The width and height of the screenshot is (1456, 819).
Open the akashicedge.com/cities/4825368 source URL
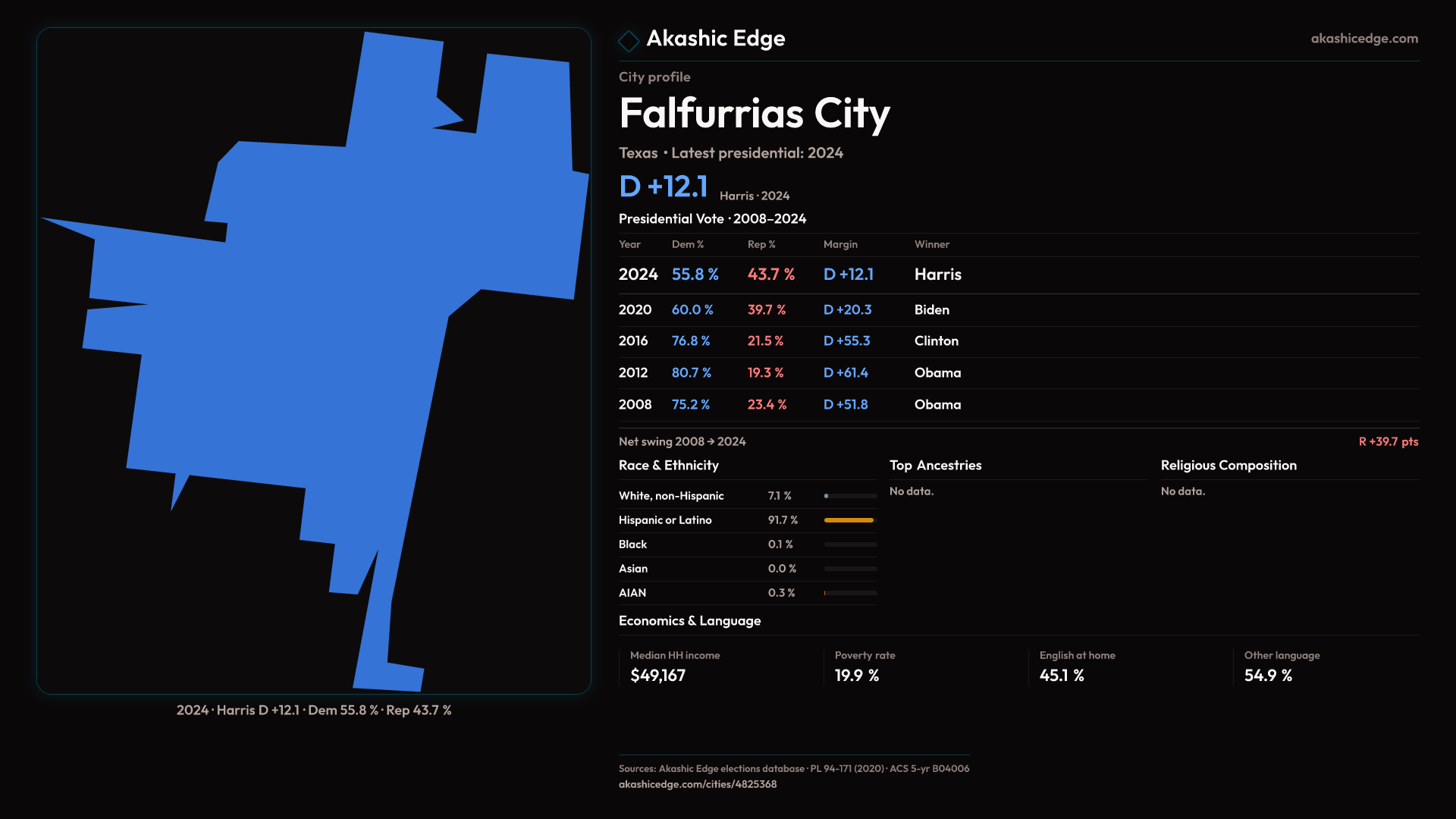697,784
